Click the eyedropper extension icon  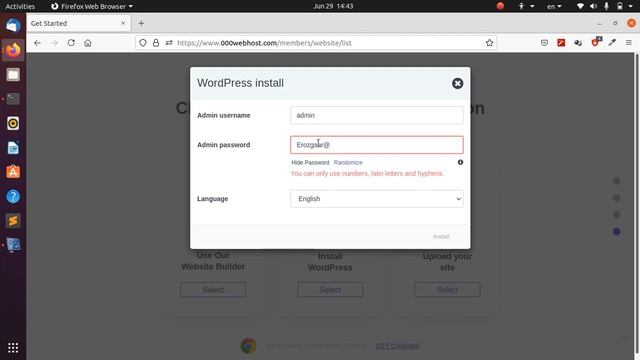pyautogui.click(x=612, y=43)
